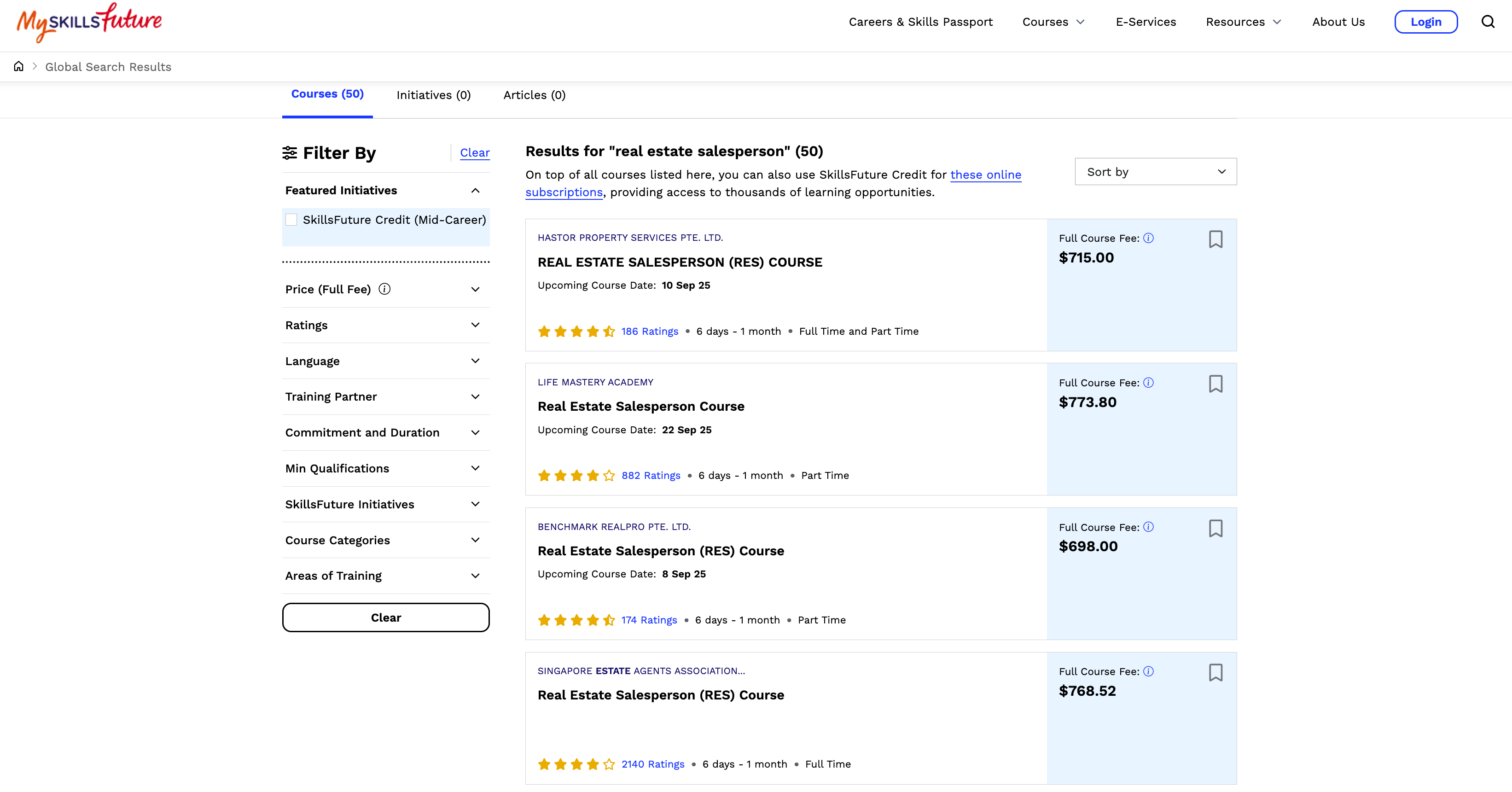The height and width of the screenshot is (792, 1512).
Task: Click info icon next to Price (Full Fee)
Action: point(384,289)
